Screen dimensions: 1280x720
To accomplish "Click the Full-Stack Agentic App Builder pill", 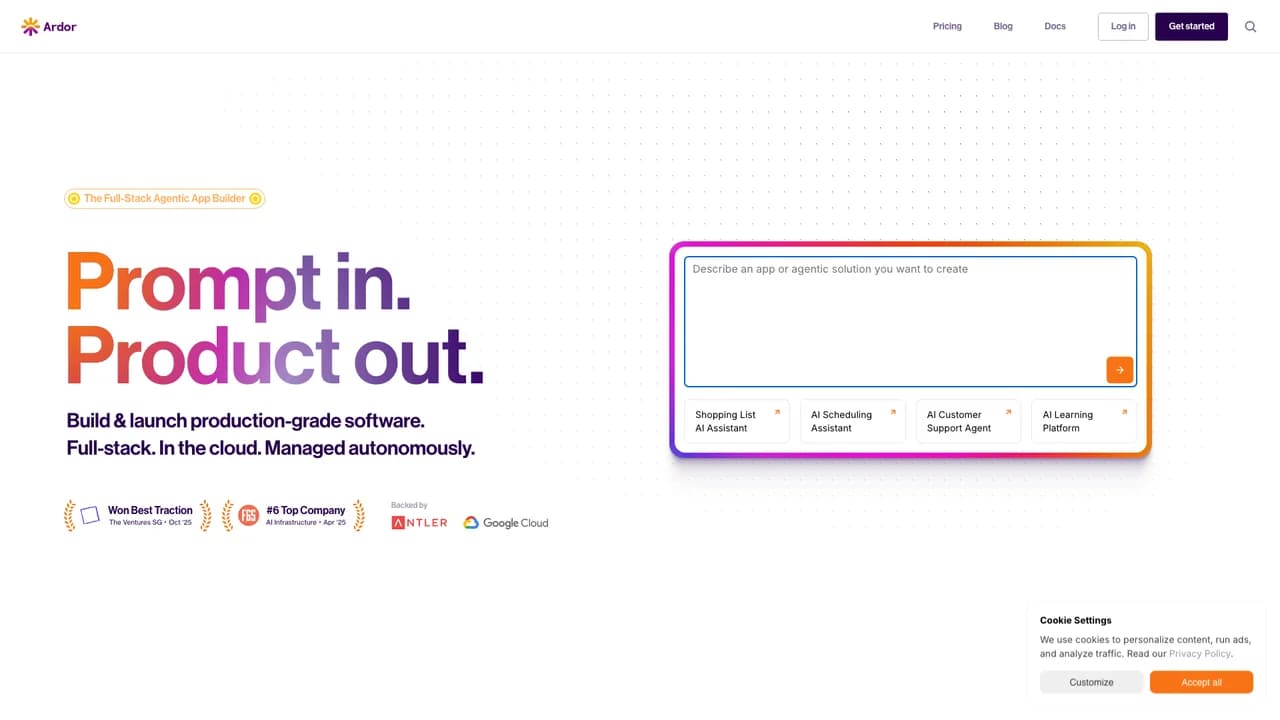I will [165, 199].
